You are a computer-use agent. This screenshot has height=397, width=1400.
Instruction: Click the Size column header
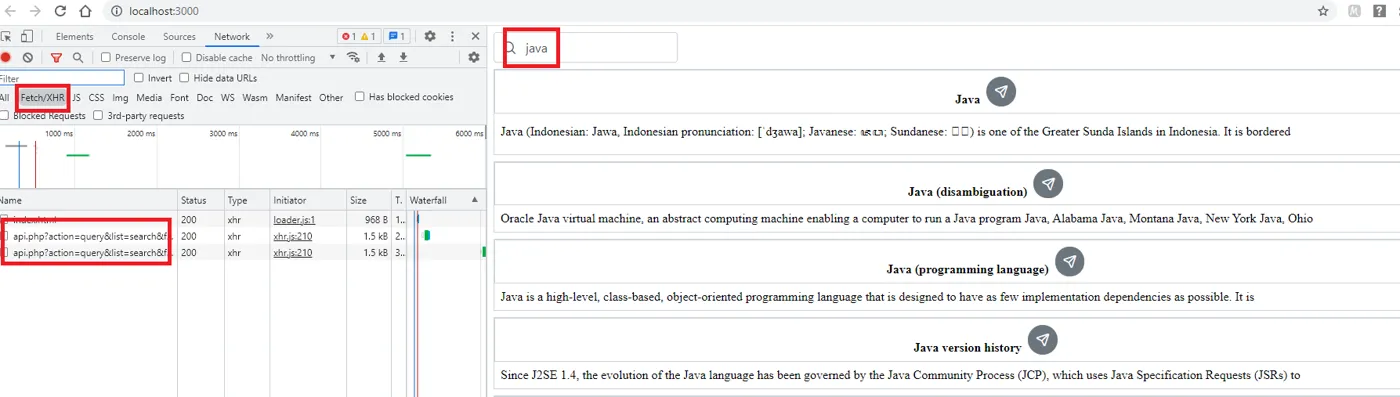click(x=368, y=200)
